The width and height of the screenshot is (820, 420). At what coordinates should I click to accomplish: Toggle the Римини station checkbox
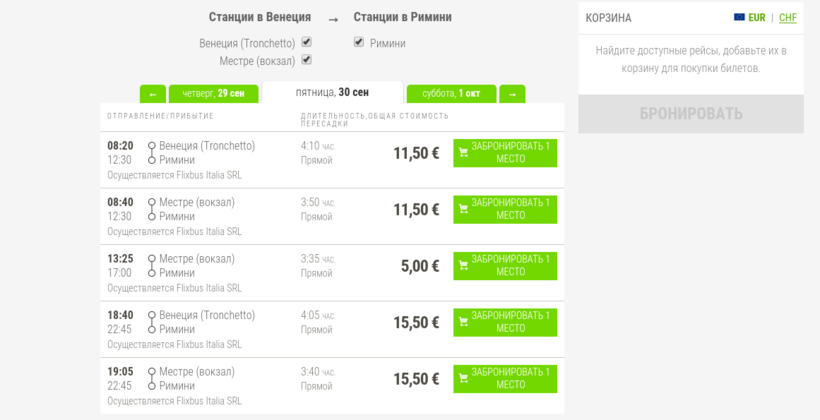click(x=358, y=42)
